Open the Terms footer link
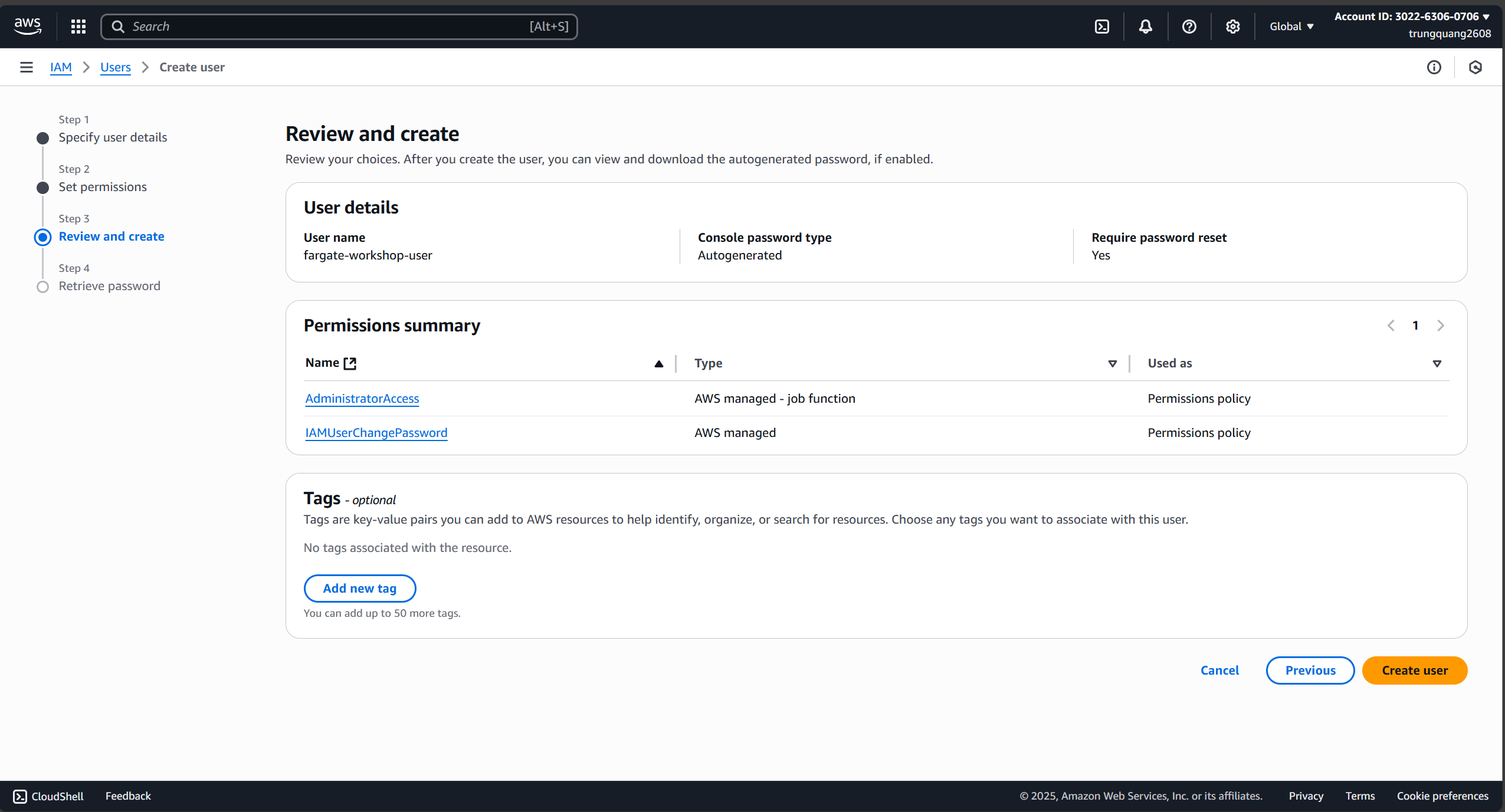 click(1360, 796)
